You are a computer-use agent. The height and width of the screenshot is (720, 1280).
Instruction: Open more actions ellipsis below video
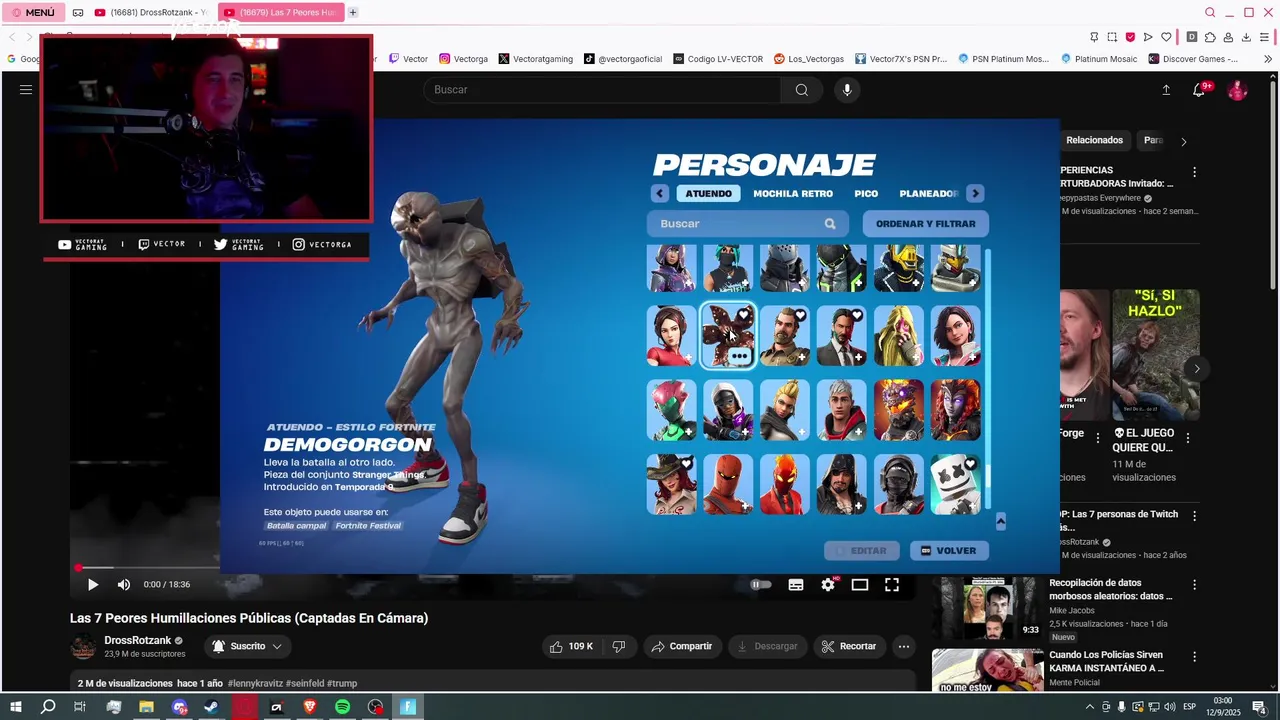point(904,647)
